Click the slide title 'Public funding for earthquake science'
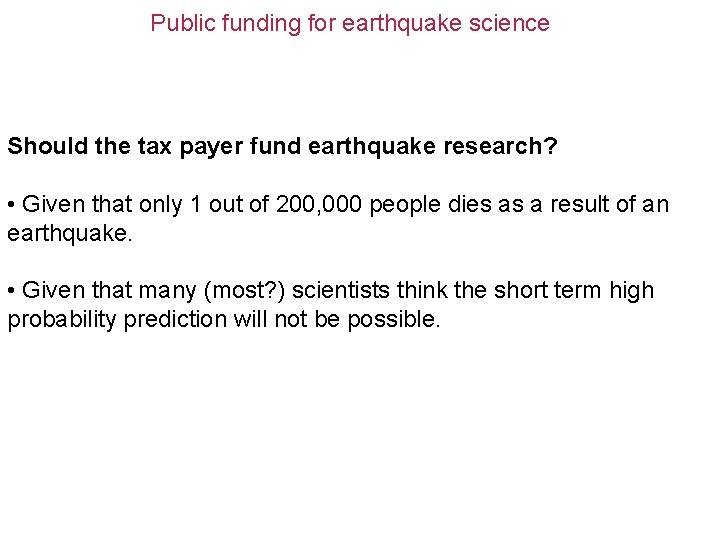Viewport: 720px width, 540px height. point(350,23)
